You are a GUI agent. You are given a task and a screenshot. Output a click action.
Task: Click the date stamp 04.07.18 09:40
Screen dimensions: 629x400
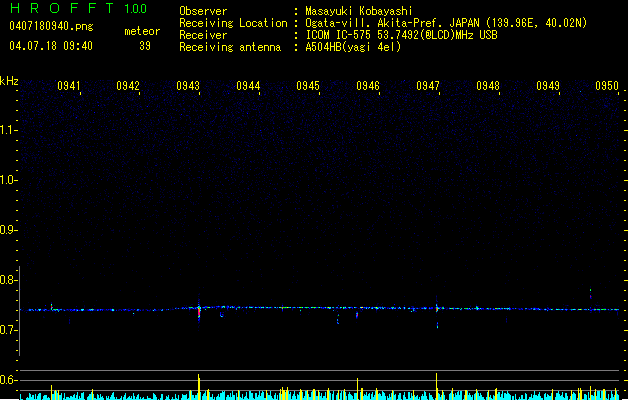[51, 46]
